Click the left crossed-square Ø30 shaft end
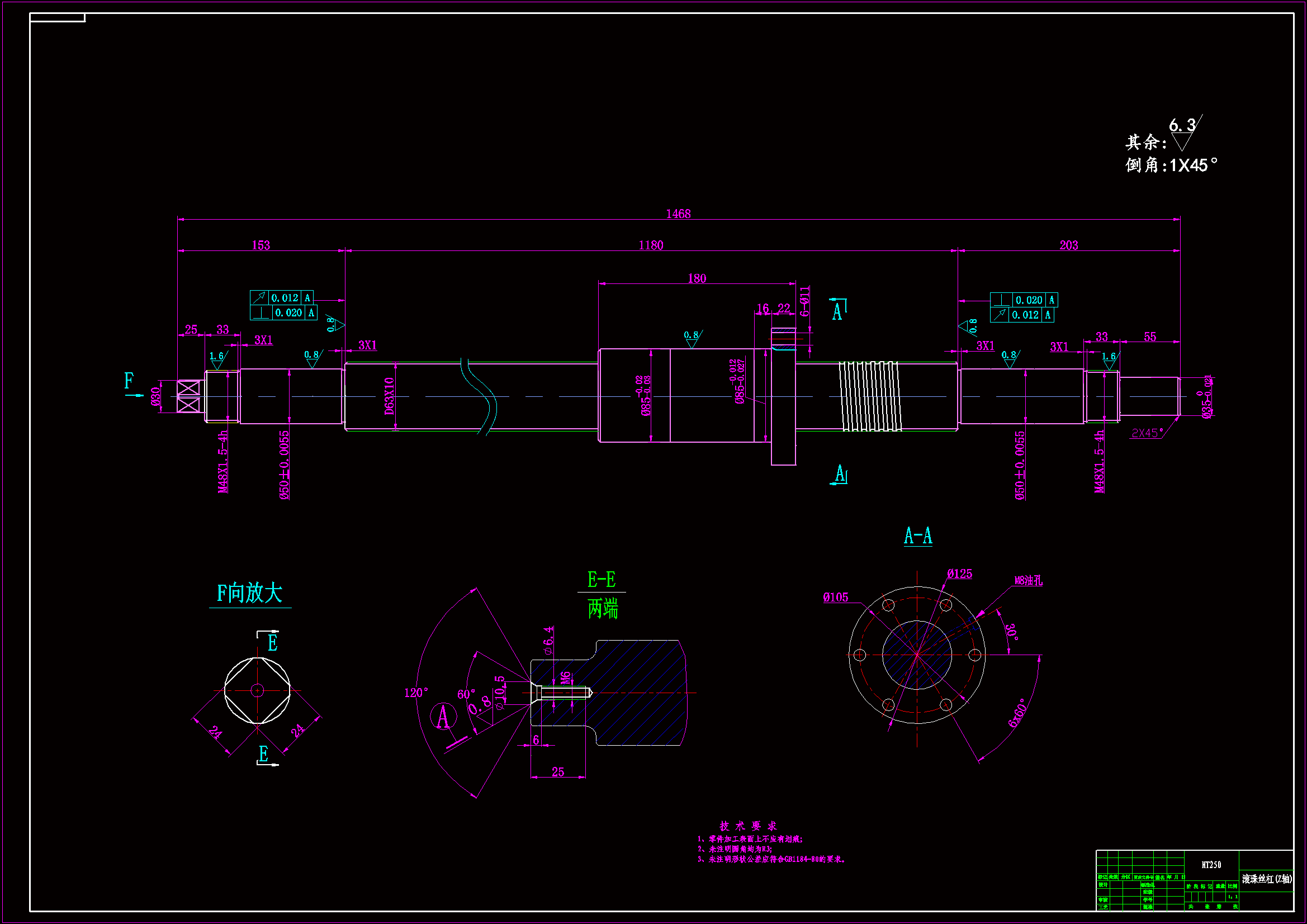The height and width of the screenshot is (924, 1307). [x=188, y=396]
